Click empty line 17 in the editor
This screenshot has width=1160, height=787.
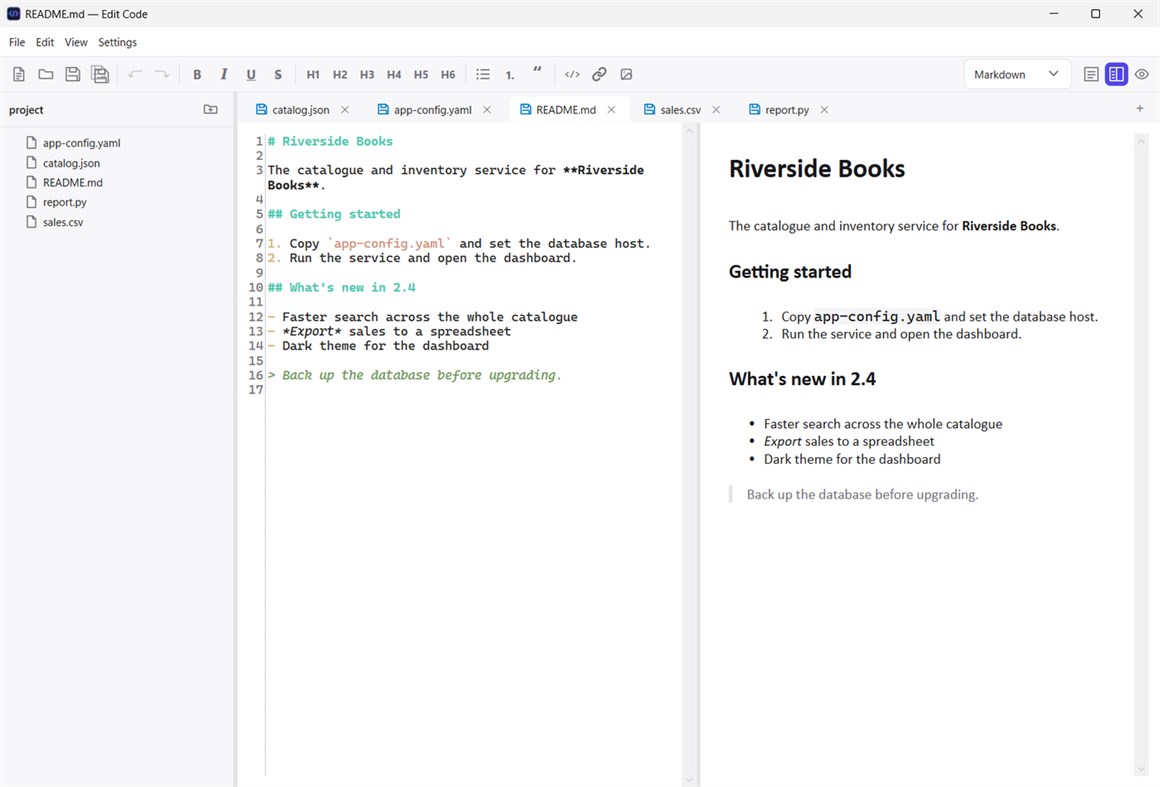[x=473, y=390]
